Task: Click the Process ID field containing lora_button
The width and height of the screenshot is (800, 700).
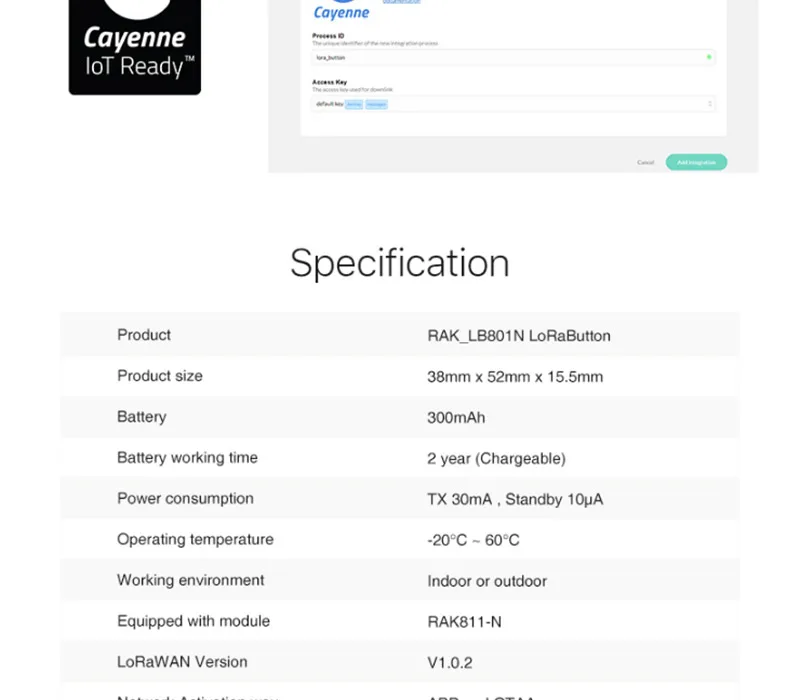Action: coord(513,58)
